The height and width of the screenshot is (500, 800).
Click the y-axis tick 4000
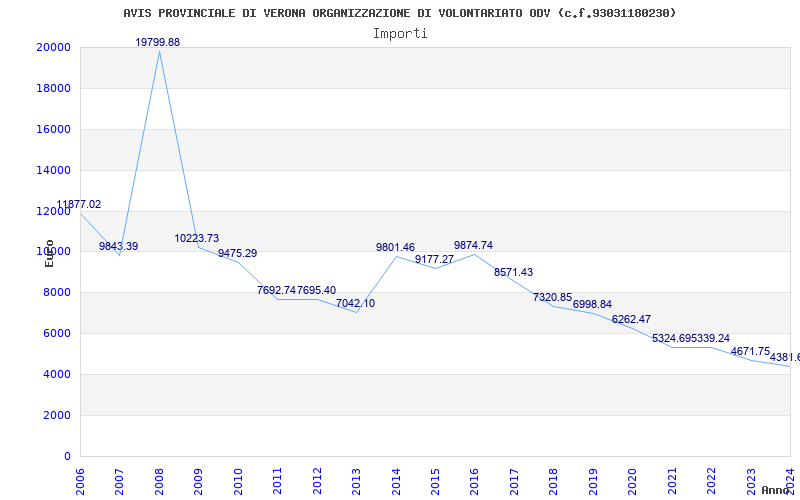[x=56, y=374]
